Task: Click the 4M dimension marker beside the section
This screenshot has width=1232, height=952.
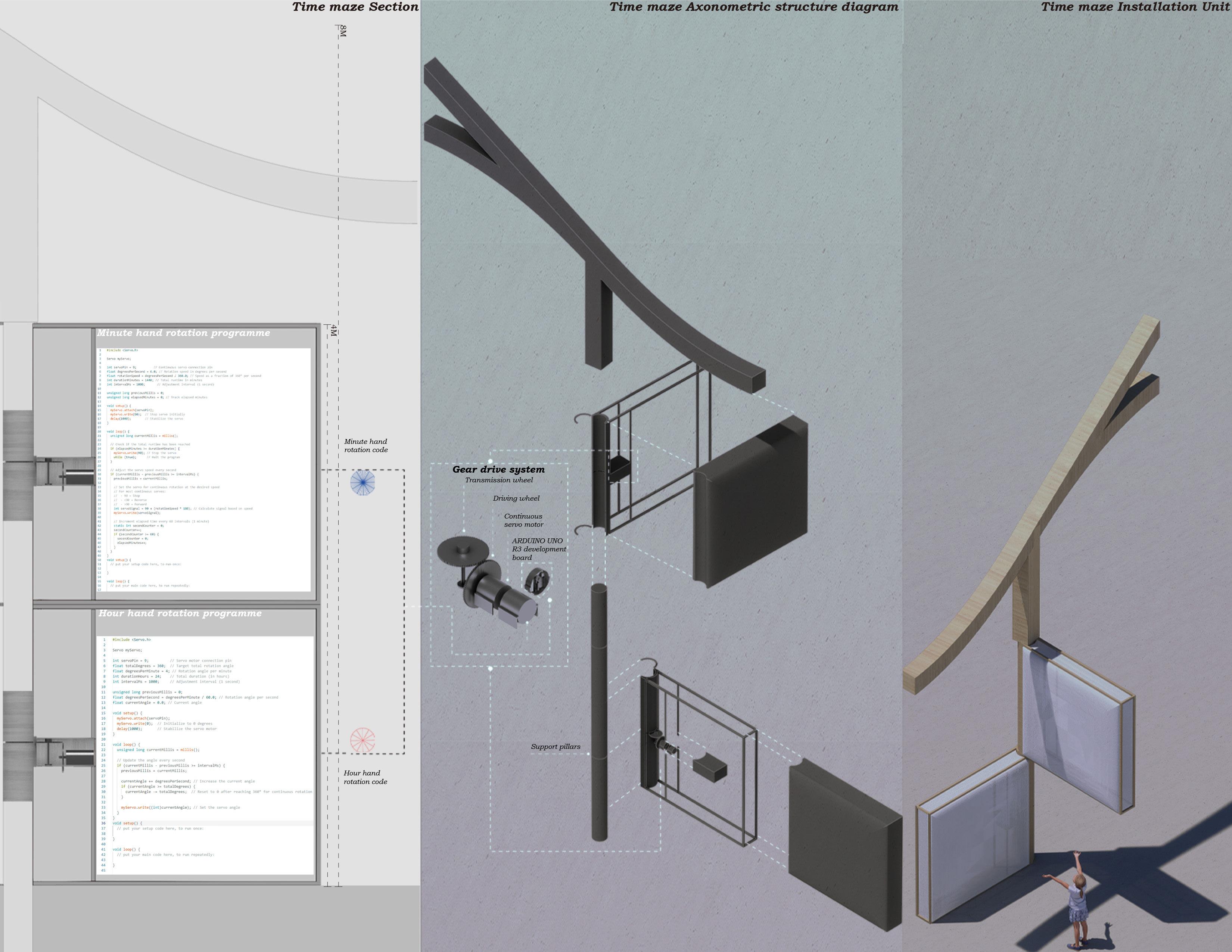Action: pos(333,330)
